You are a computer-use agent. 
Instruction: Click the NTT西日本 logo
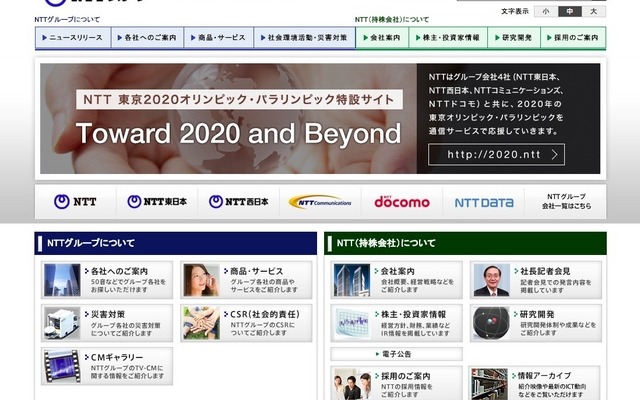click(239, 202)
